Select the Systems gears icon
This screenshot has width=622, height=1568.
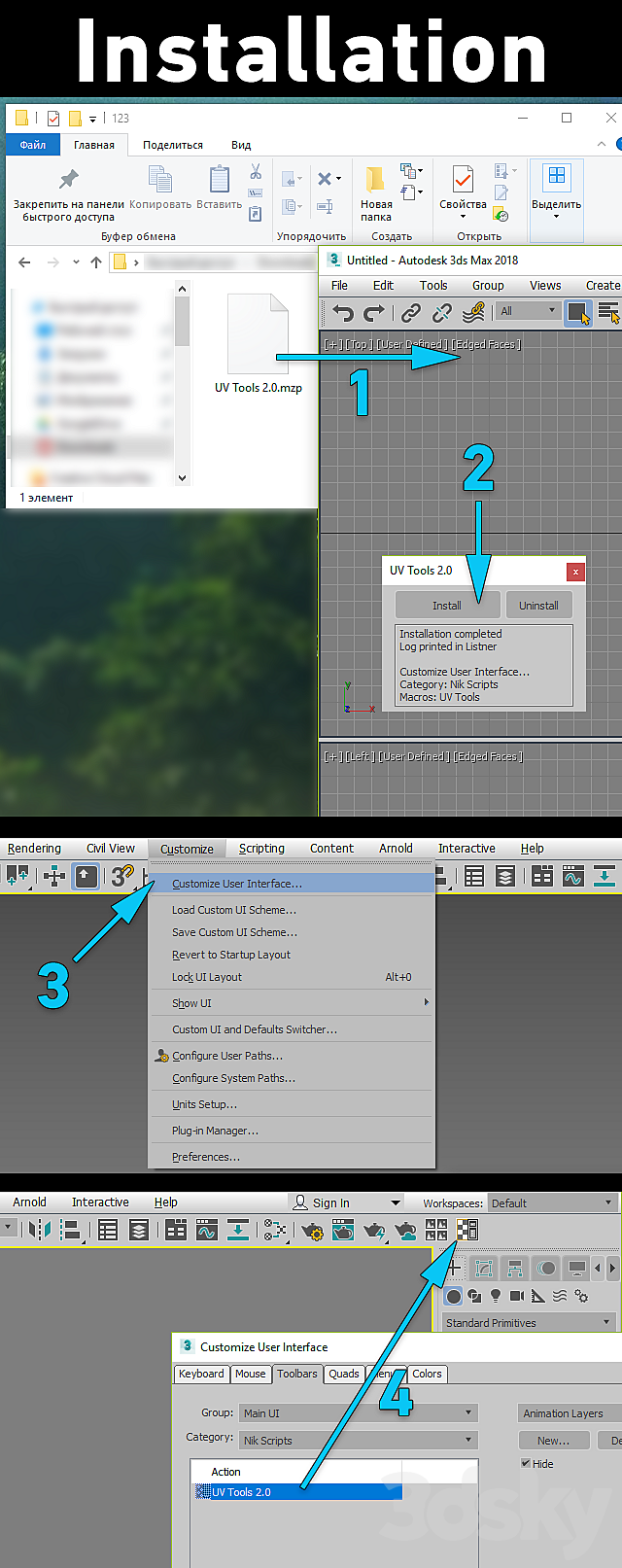click(x=581, y=1296)
